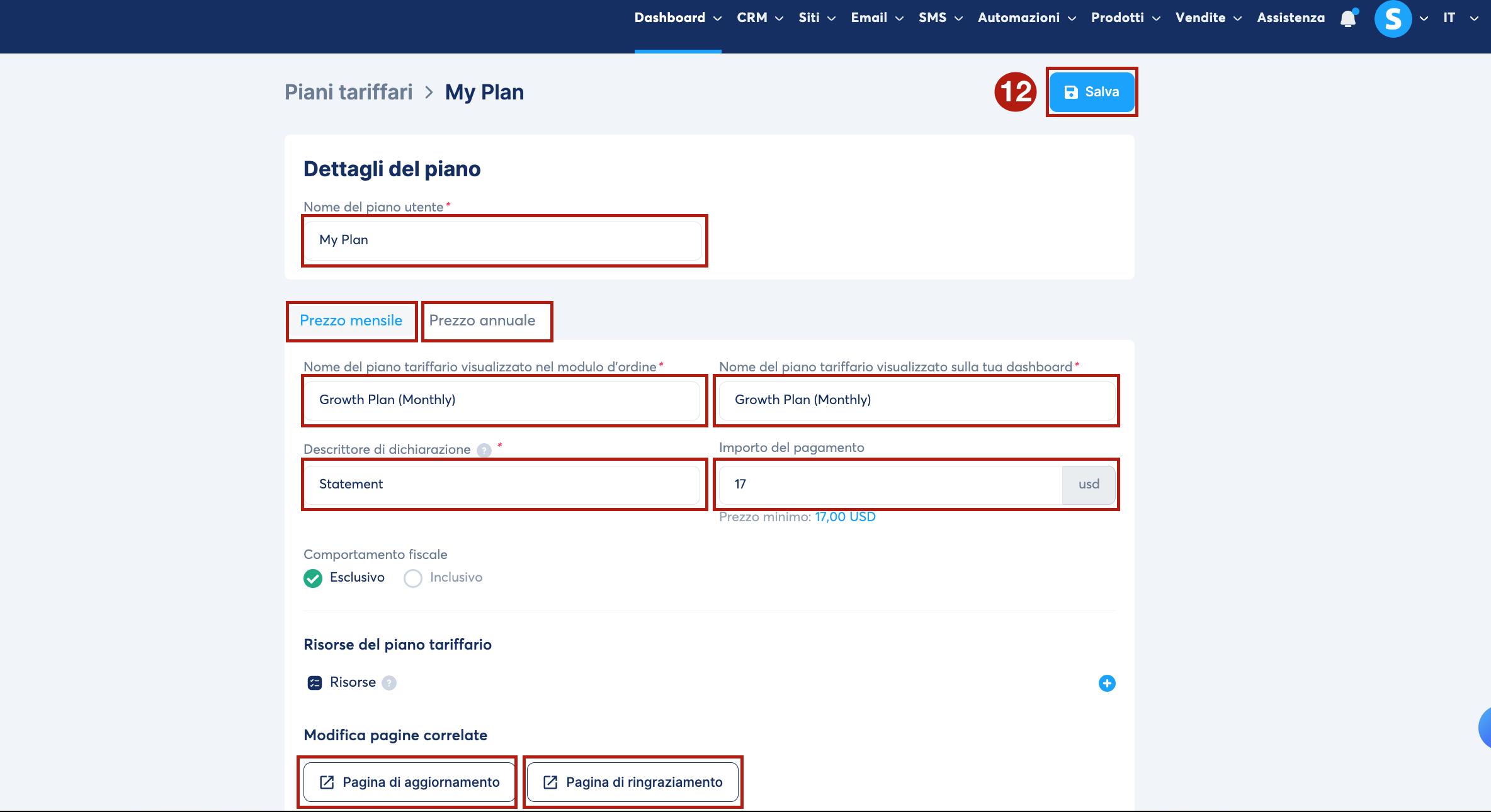Open the notifications bell icon
The image size is (1491, 812).
coord(1348,19)
